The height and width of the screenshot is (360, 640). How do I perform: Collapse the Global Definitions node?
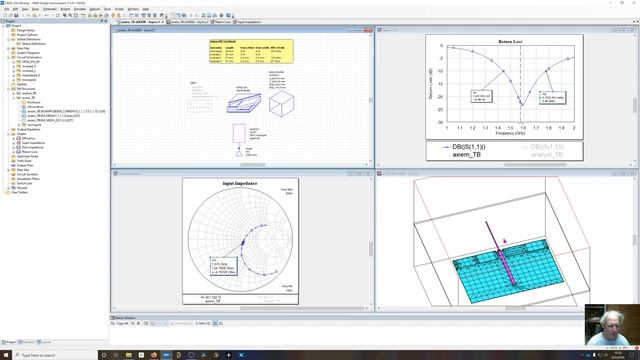click(9, 39)
